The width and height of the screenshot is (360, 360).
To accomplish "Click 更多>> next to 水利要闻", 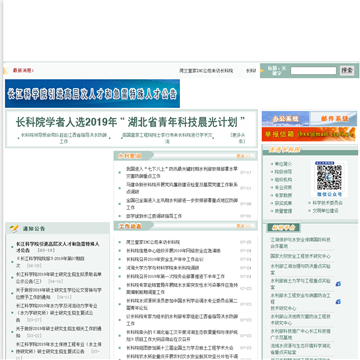I will click(243, 156).
